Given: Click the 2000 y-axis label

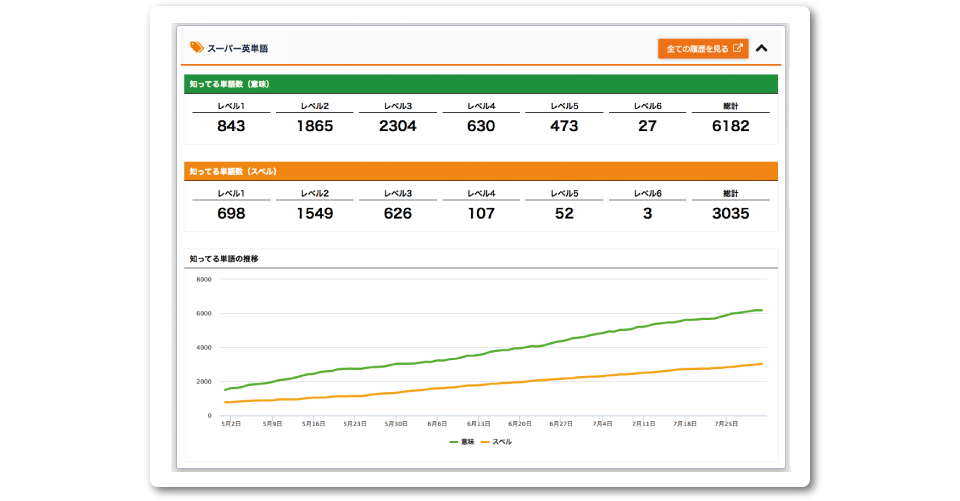Looking at the screenshot, I should [204, 382].
